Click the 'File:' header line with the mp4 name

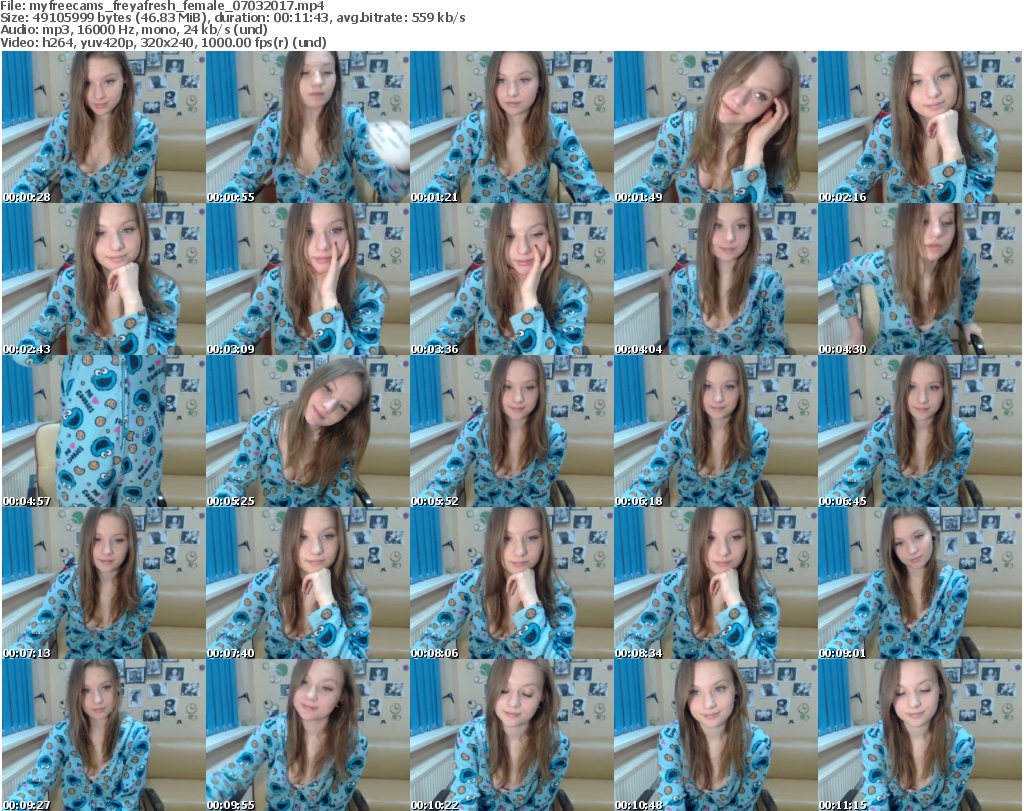(162, 6)
